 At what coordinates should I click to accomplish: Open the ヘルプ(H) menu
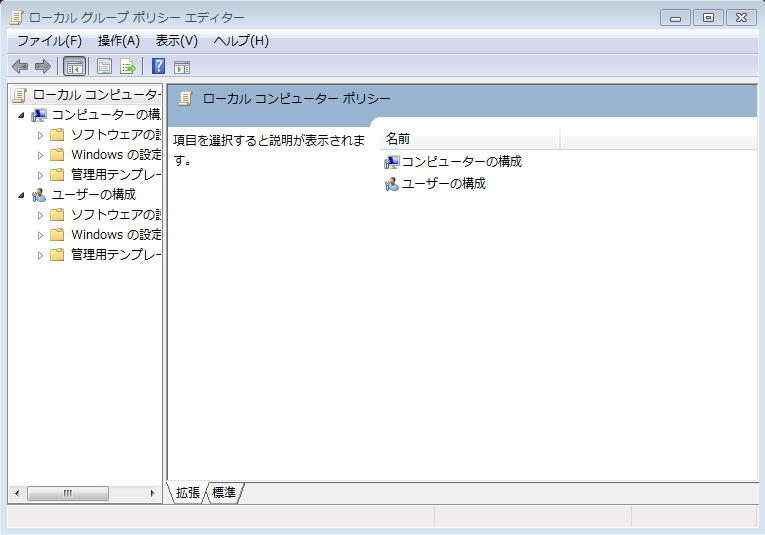(241, 41)
